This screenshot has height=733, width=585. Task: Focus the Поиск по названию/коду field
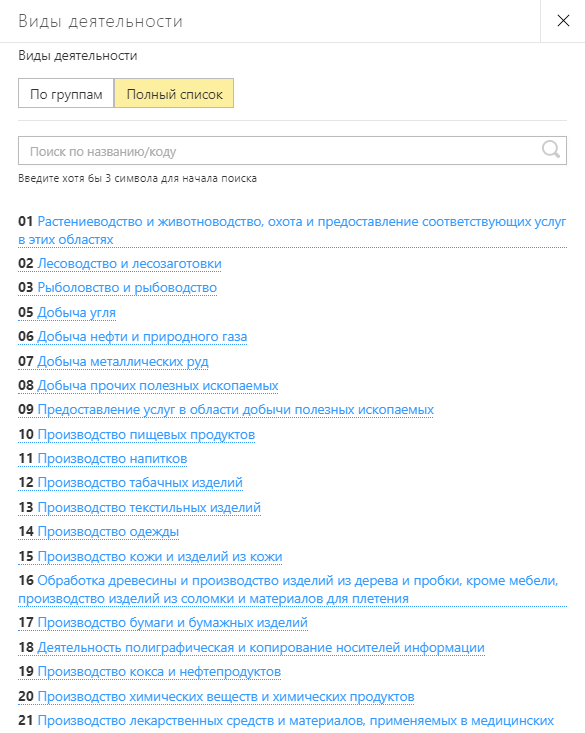[x=292, y=151]
